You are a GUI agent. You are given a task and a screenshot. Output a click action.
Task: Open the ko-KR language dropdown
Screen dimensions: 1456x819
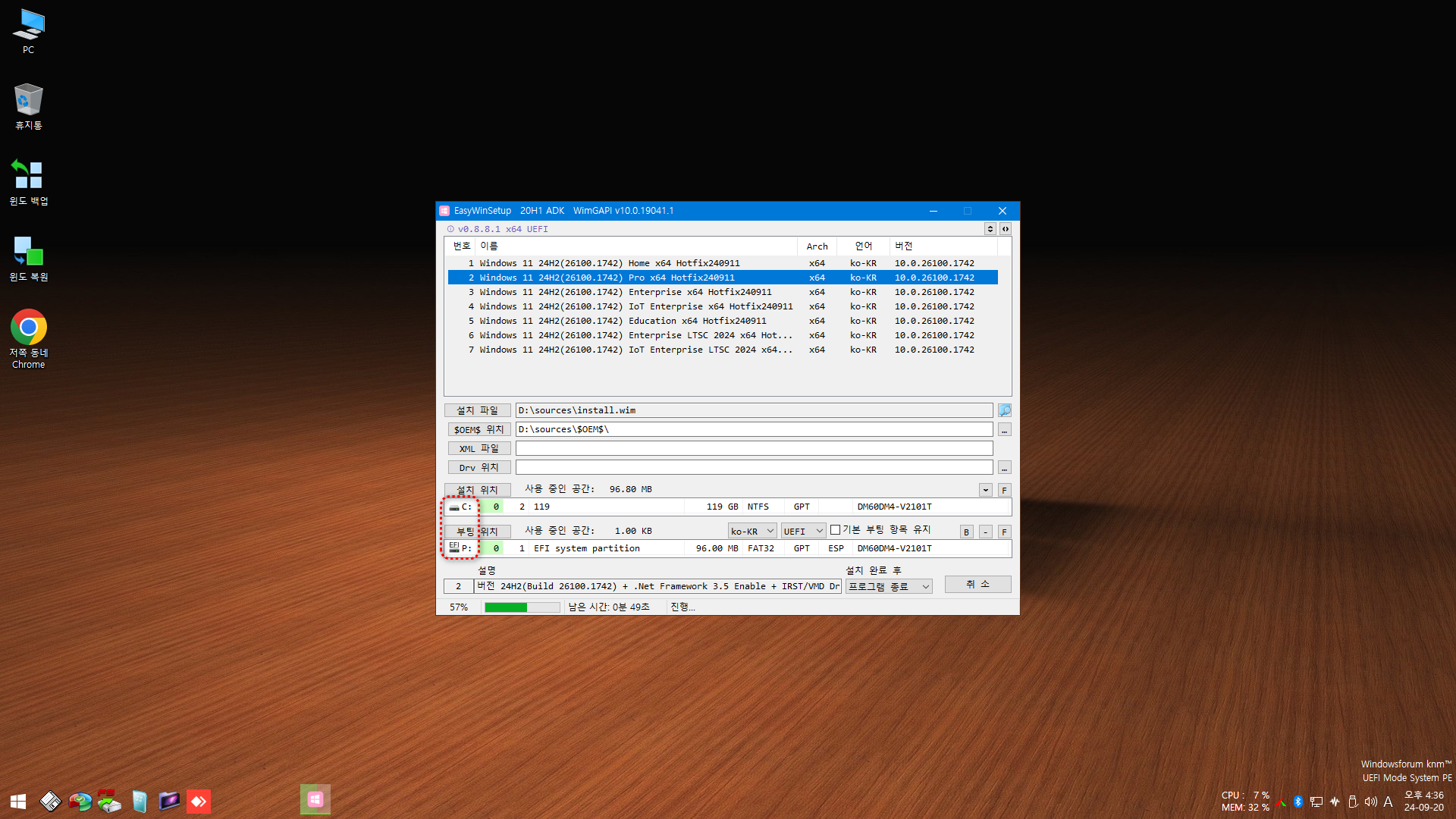752,531
